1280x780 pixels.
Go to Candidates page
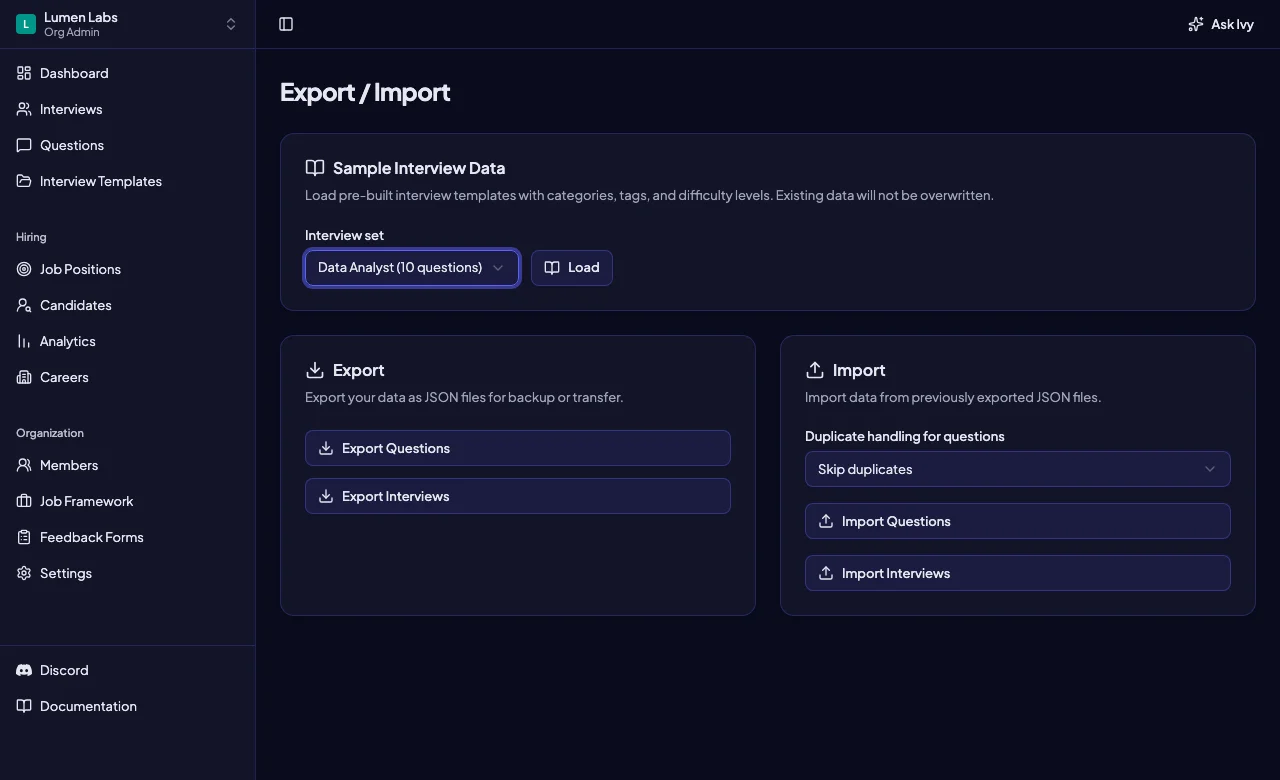coord(128,305)
